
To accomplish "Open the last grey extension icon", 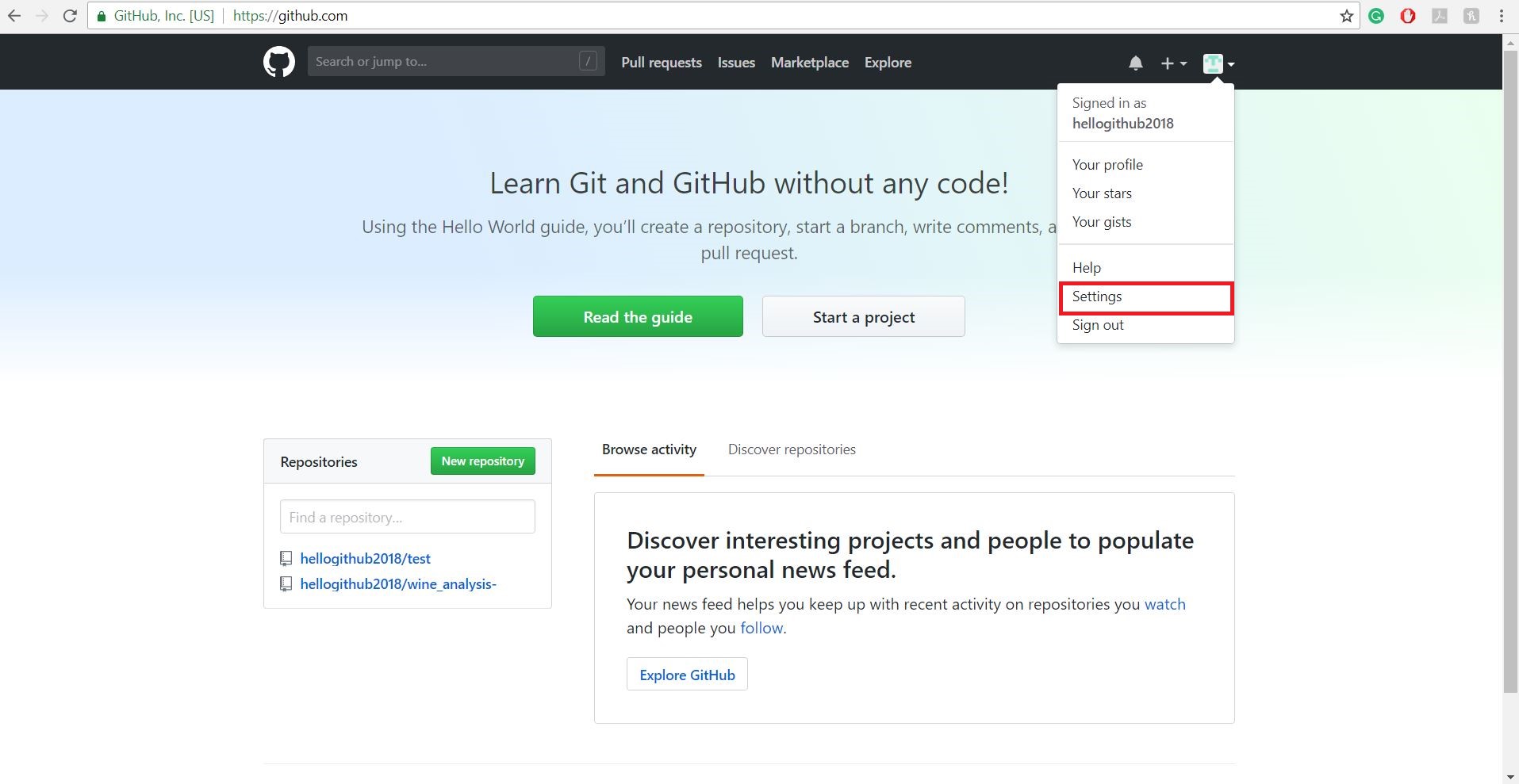I will (x=1471, y=16).
